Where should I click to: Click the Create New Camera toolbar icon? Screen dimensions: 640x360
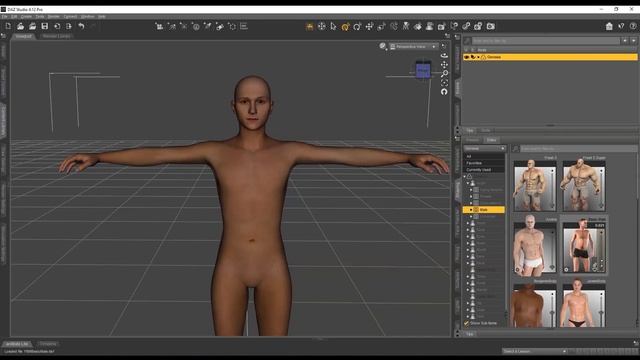coord(159,27)
